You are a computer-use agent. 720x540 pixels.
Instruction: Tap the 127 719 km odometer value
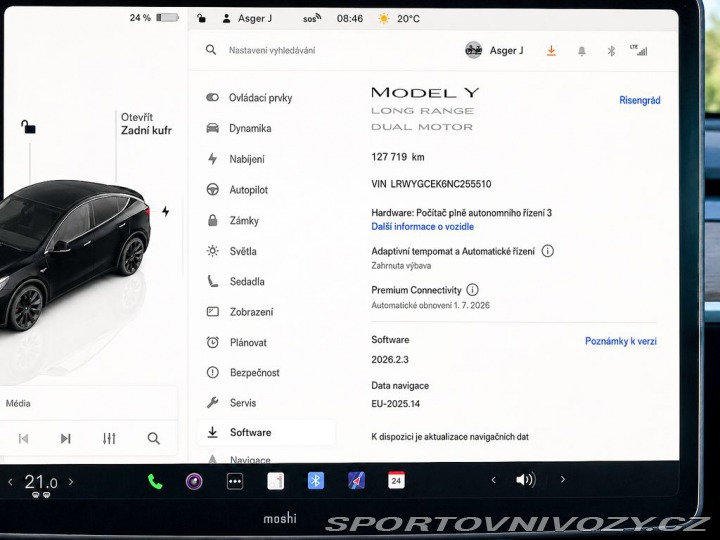tap(398, 157)
